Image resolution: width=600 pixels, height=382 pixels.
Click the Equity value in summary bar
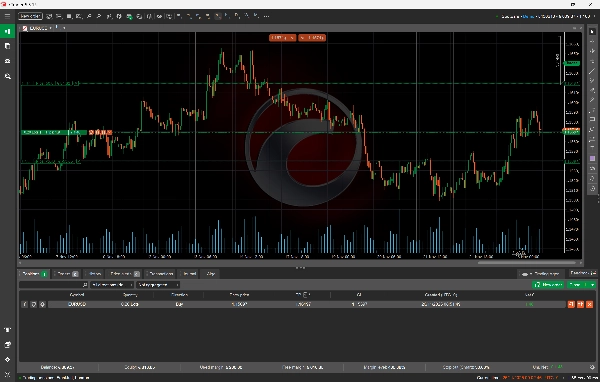pyautogui.click(x=140, y=367)
